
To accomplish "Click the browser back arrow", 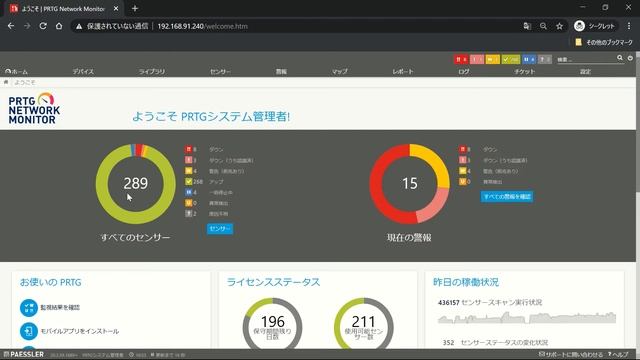I will click(x=11, y=26).
